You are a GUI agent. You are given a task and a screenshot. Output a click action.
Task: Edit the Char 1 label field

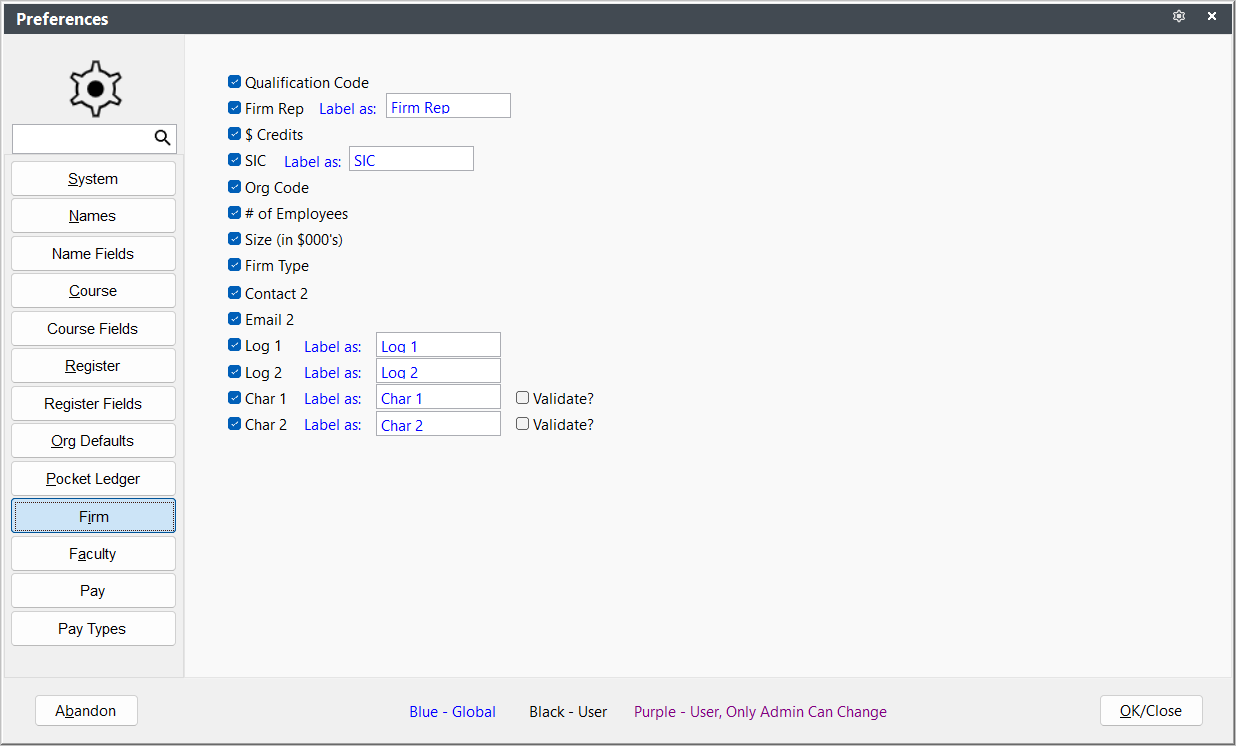pyautogui.click(x=438, y=397)
